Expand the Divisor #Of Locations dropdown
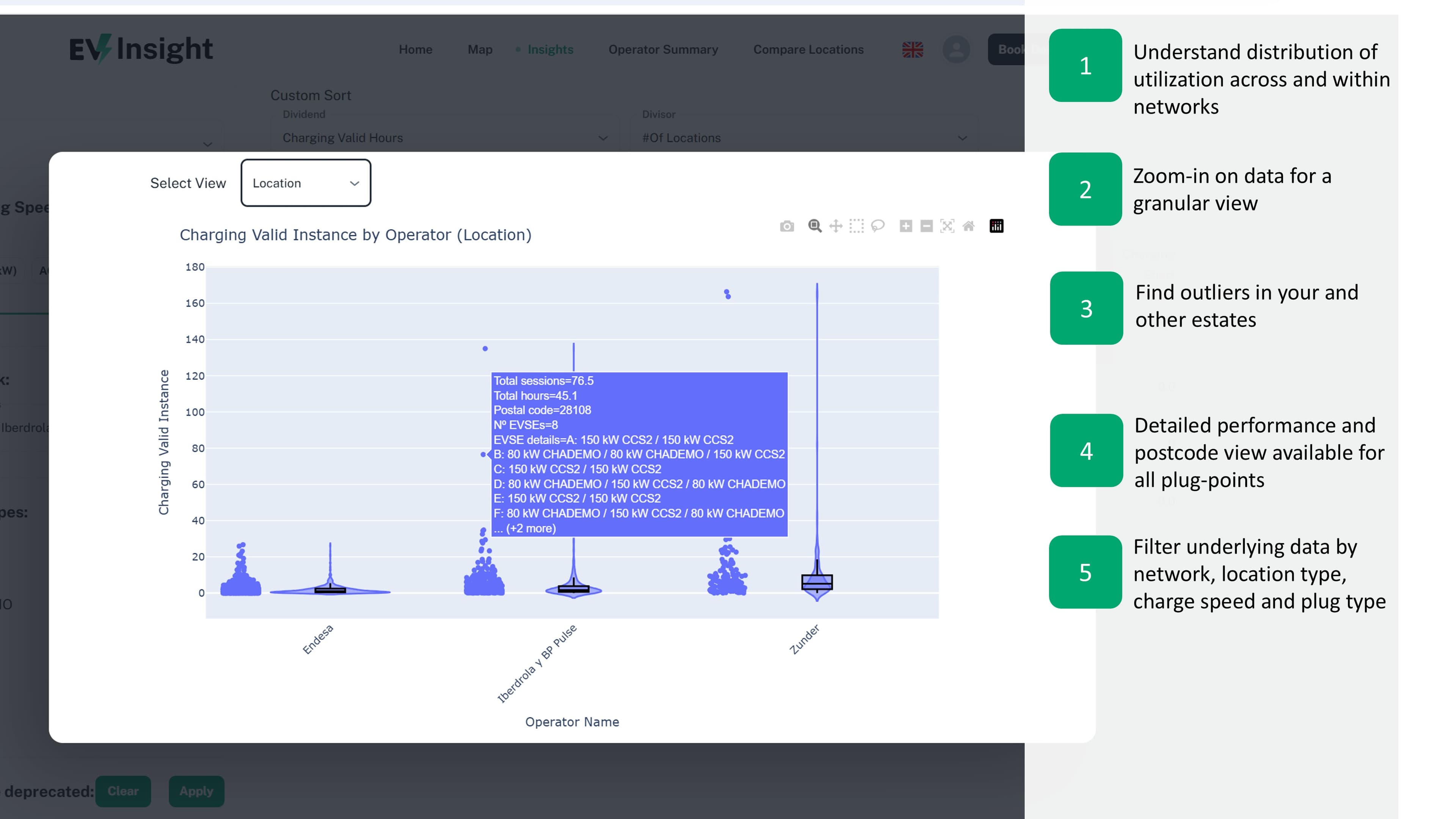This screenshot has width=1456, height=819. (x=804, y=138)
